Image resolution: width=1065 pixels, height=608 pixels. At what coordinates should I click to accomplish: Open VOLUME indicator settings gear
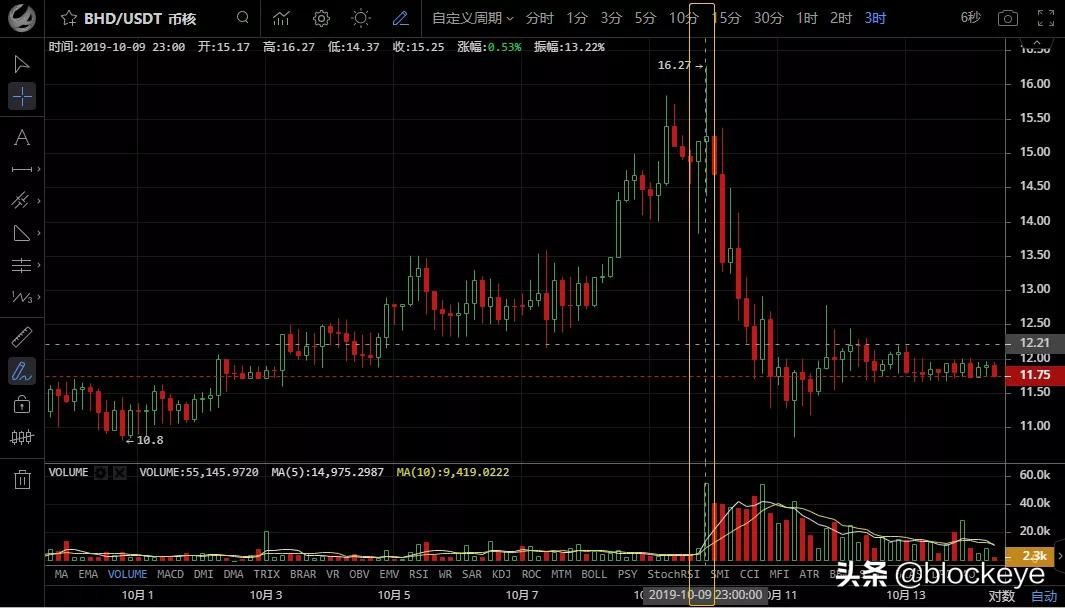(101, 472)
